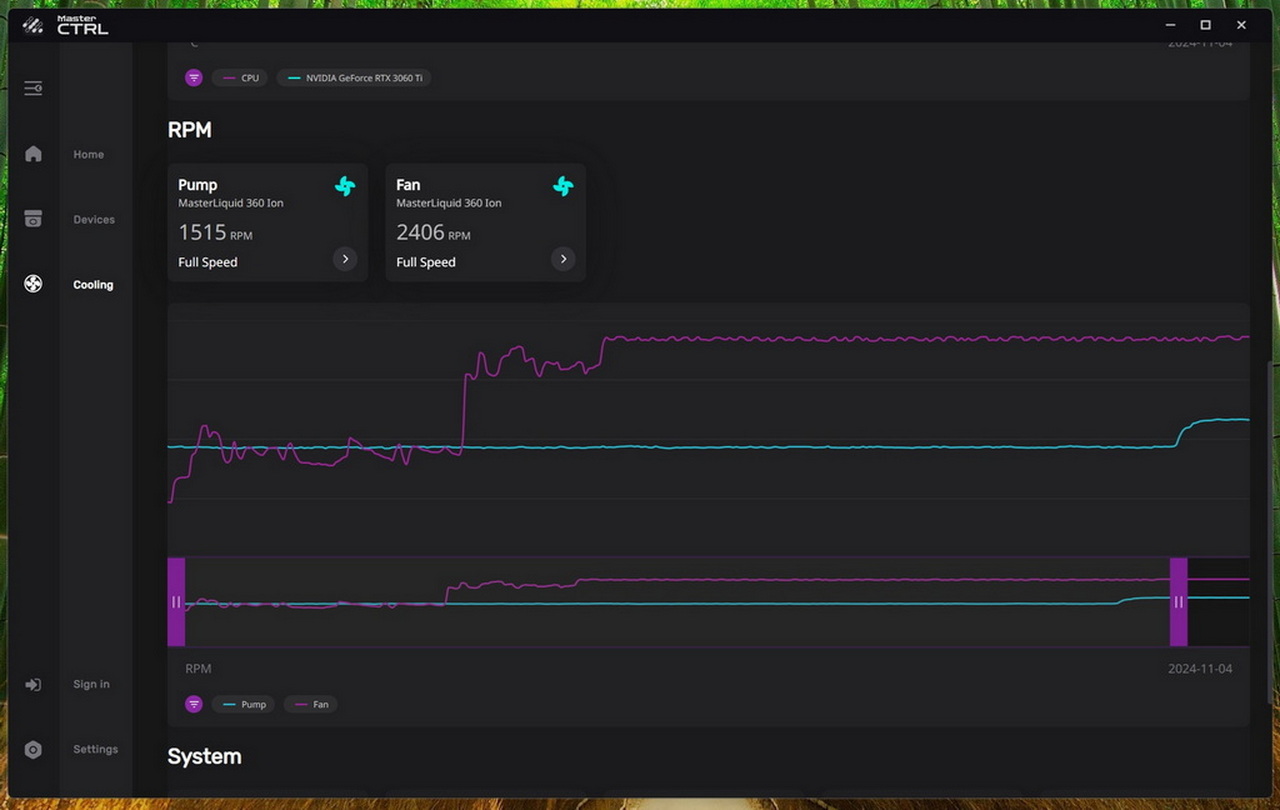
Task: Click Pump card Full Speed label
Action: (208, 262)
